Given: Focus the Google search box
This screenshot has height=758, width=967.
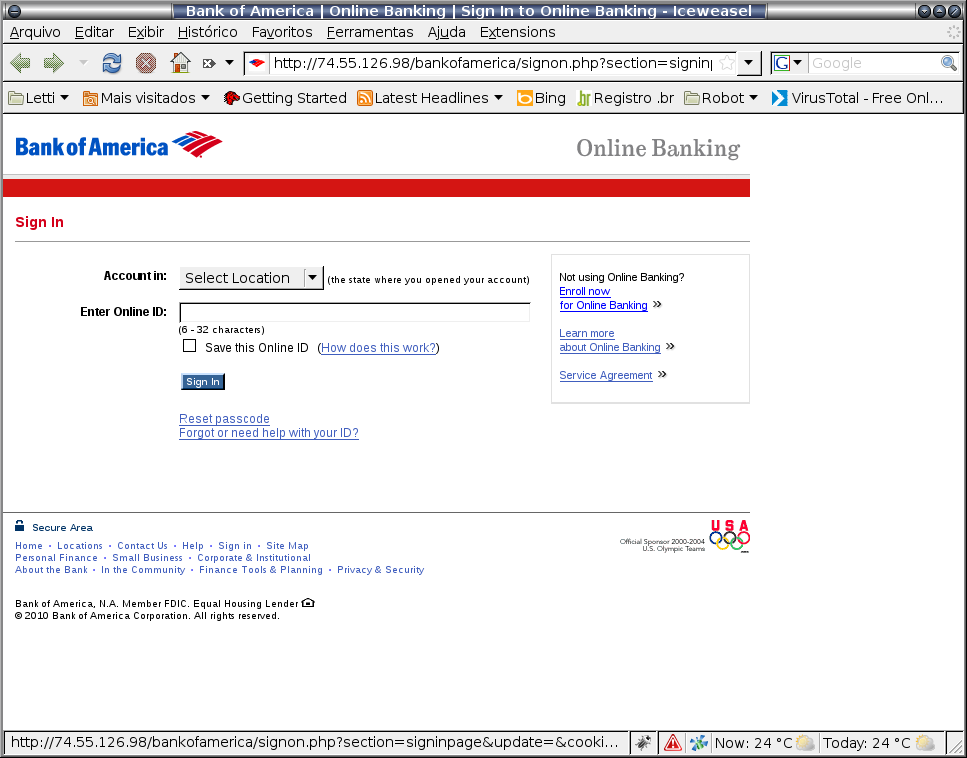Looking at the screenshot, I should (874, 63).
